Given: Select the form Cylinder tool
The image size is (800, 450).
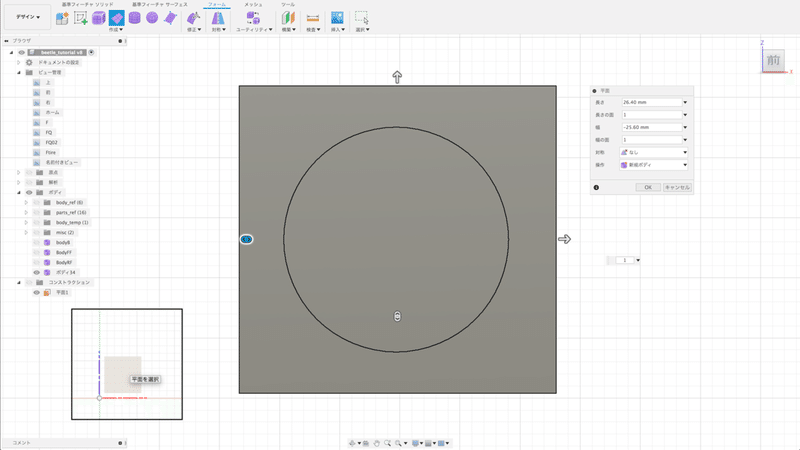Looking at the screenshot, I should tap(134, 18).
